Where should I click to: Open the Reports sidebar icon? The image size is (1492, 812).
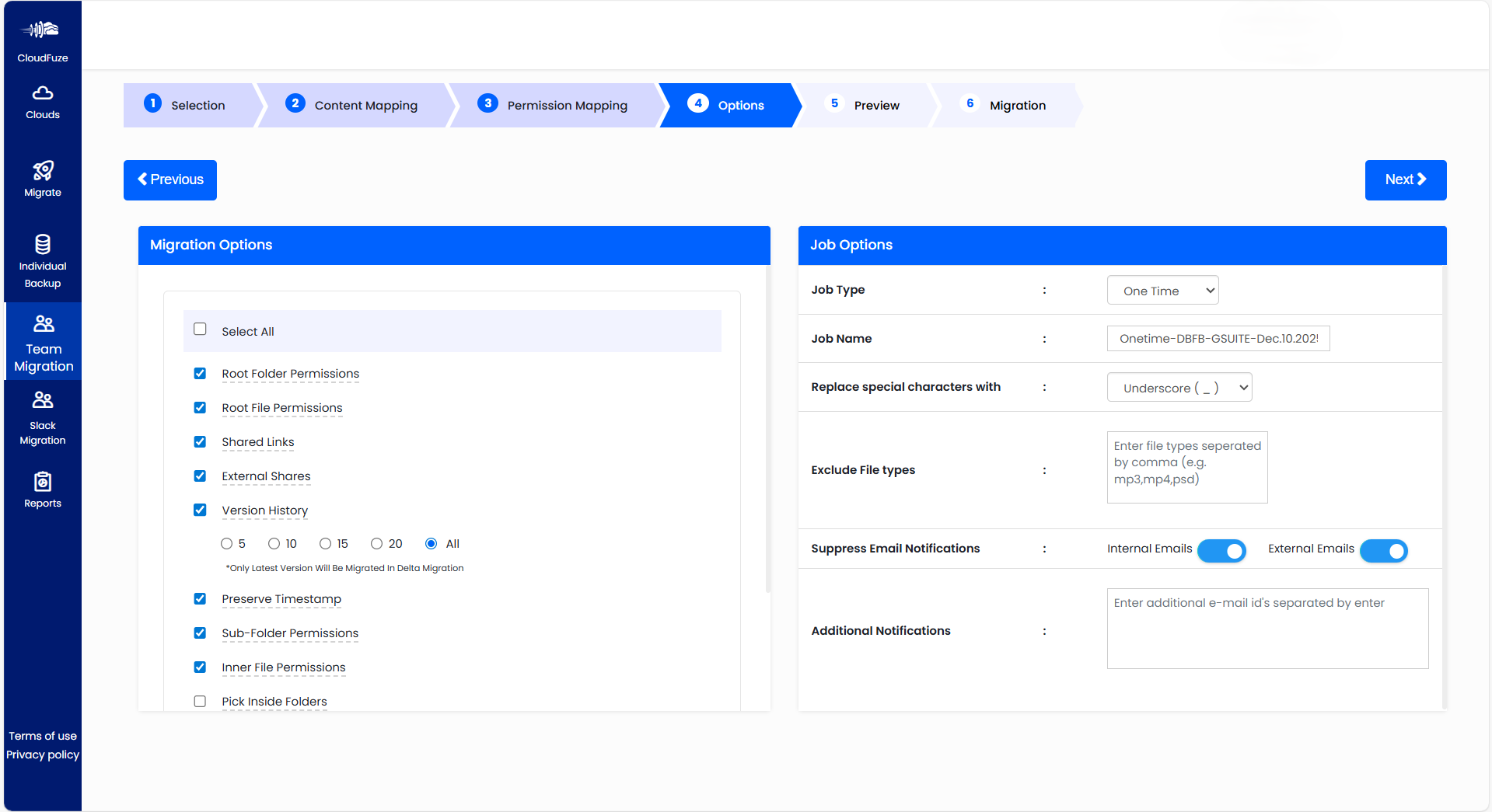click(43, 482)
